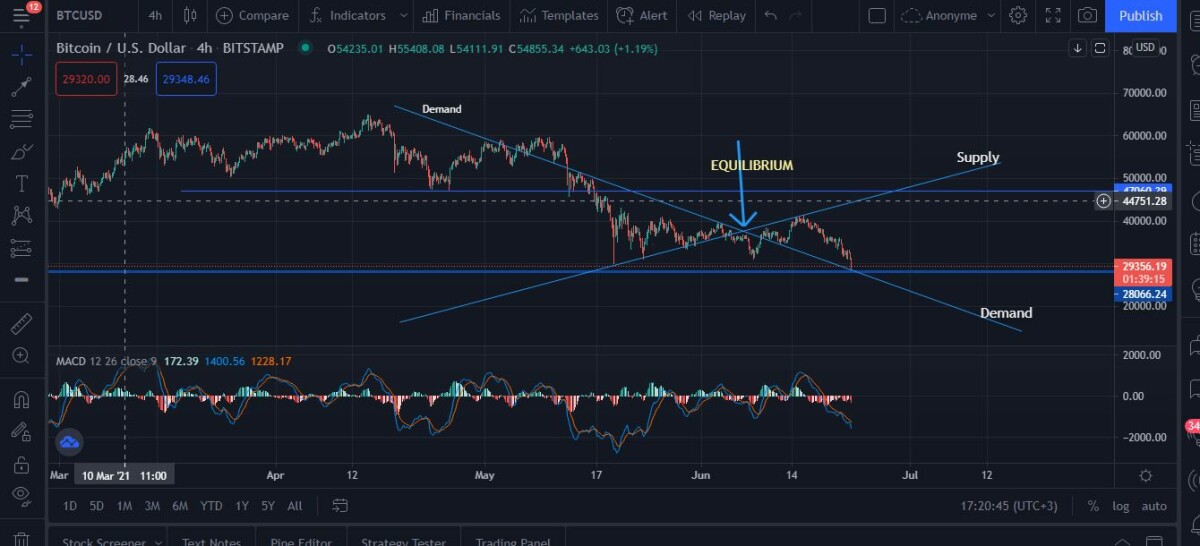Click the collapse pane down-arrow near price scale
Screen dimensions: 1200x546
(1078, 48)
